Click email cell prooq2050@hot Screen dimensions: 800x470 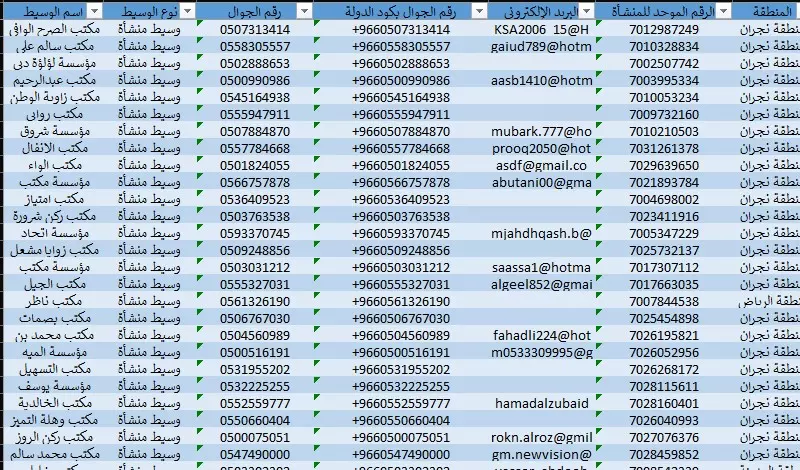click(541, 148)
